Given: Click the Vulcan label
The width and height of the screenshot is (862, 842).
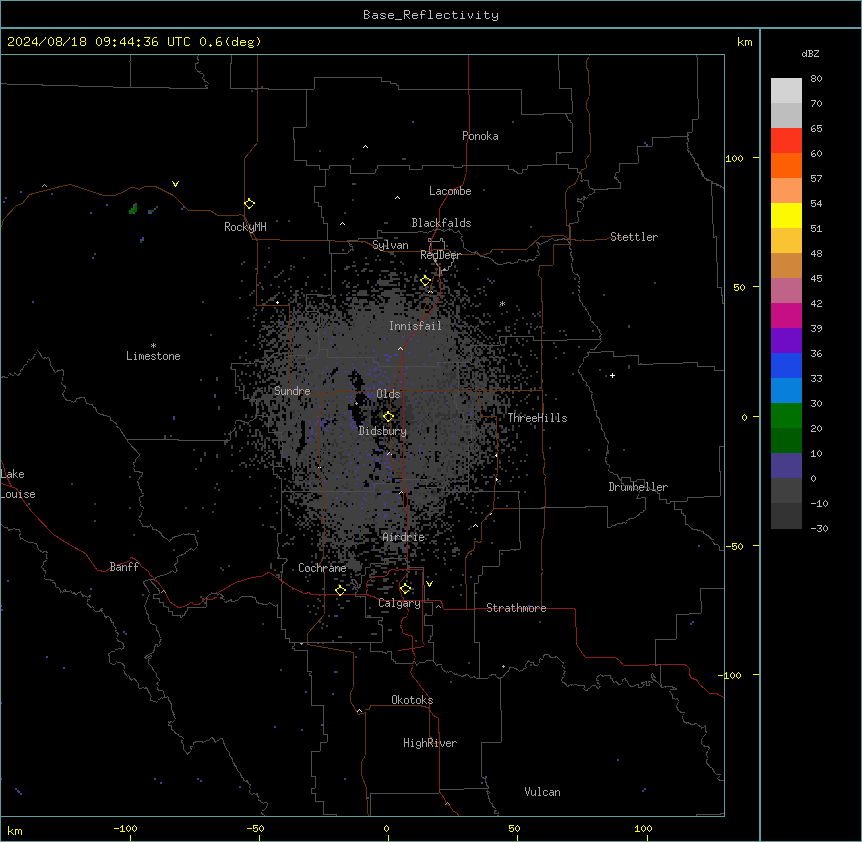Looking at the screenshot, I should pyautogui.click(x=542, y=792).
